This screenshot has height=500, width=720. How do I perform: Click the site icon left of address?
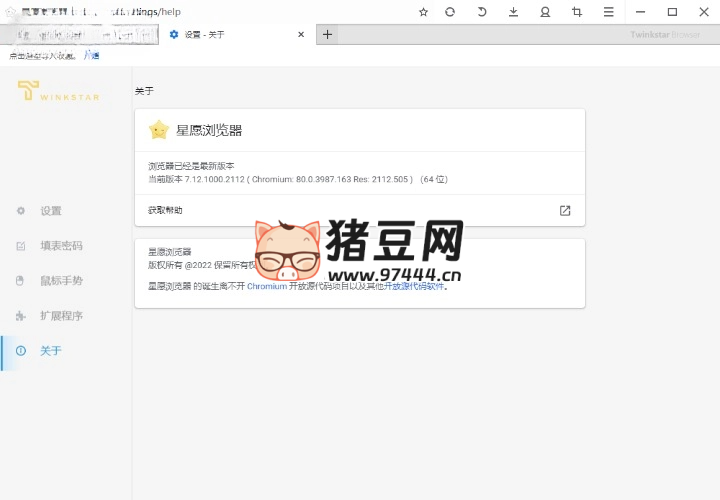pyautogui.click(x=10, y=12)
